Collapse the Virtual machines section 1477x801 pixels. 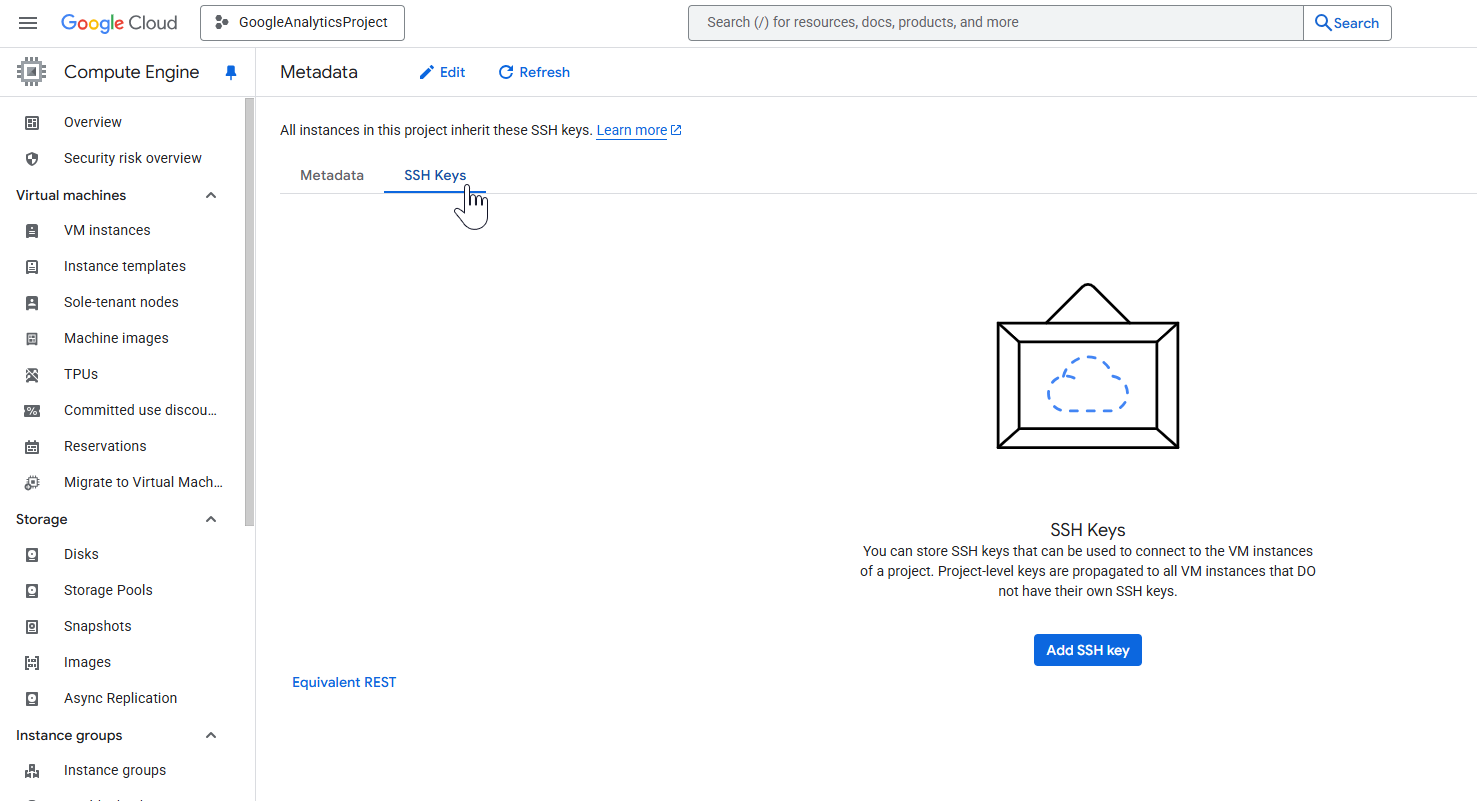(211, 195)
